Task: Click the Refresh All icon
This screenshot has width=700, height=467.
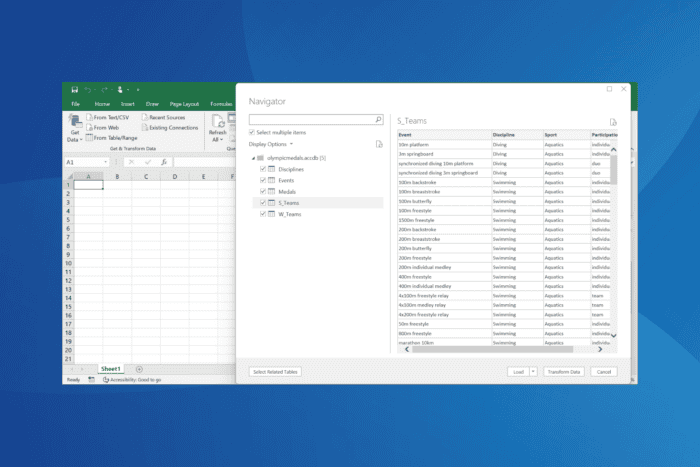Action: tap(218, 122)
